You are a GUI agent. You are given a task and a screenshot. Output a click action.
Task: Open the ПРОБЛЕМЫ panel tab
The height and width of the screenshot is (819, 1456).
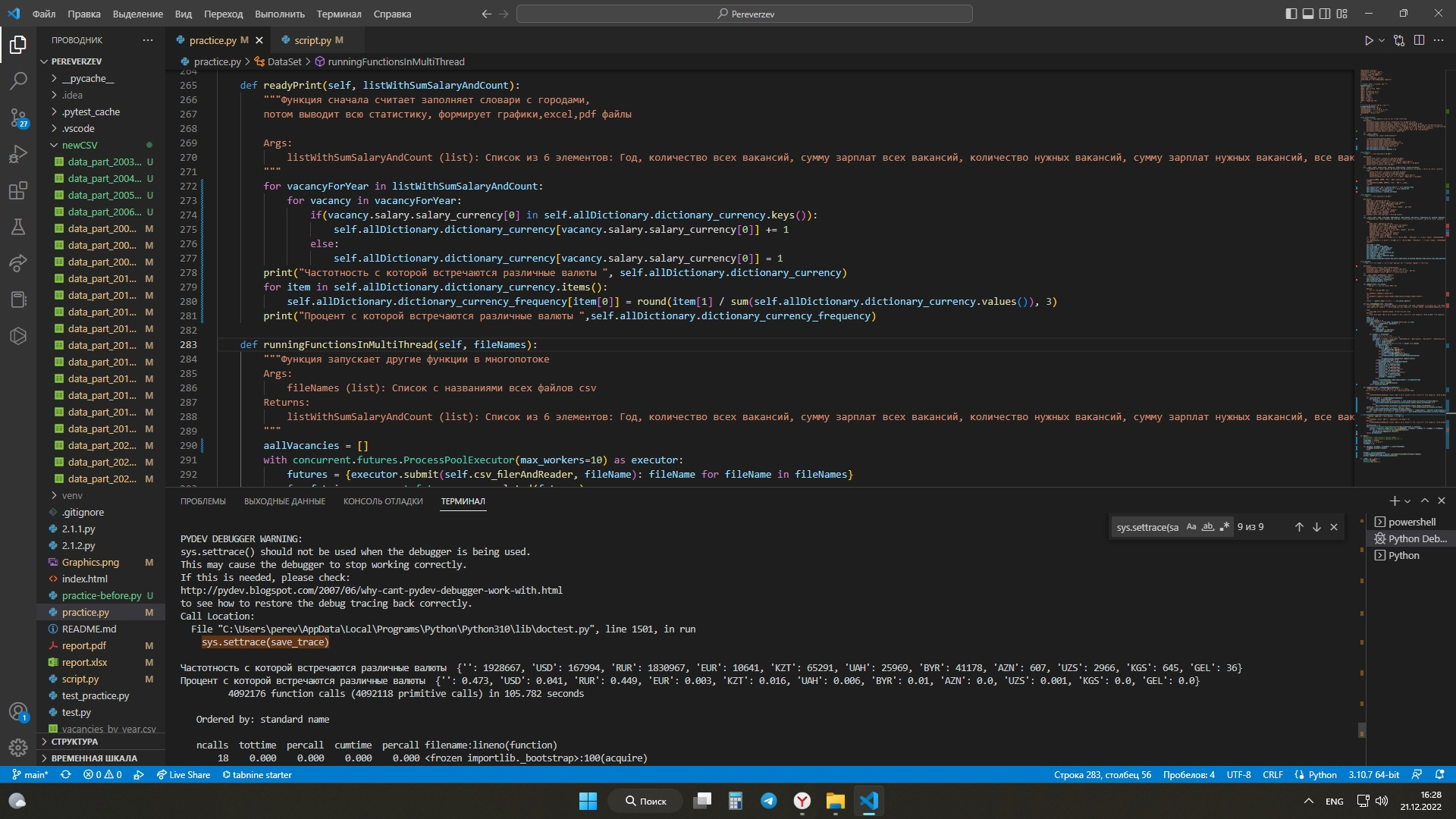tap(202, 501)
